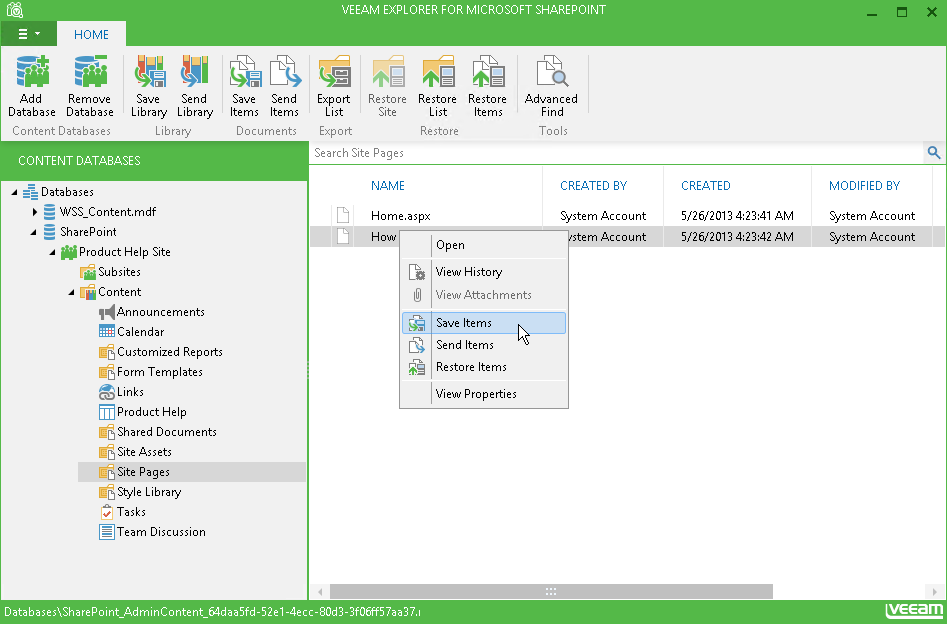Click the Product Help Site people icon
Image resolution: width=947 pixels, height=624 pixels.
click(x=69, y=252)
